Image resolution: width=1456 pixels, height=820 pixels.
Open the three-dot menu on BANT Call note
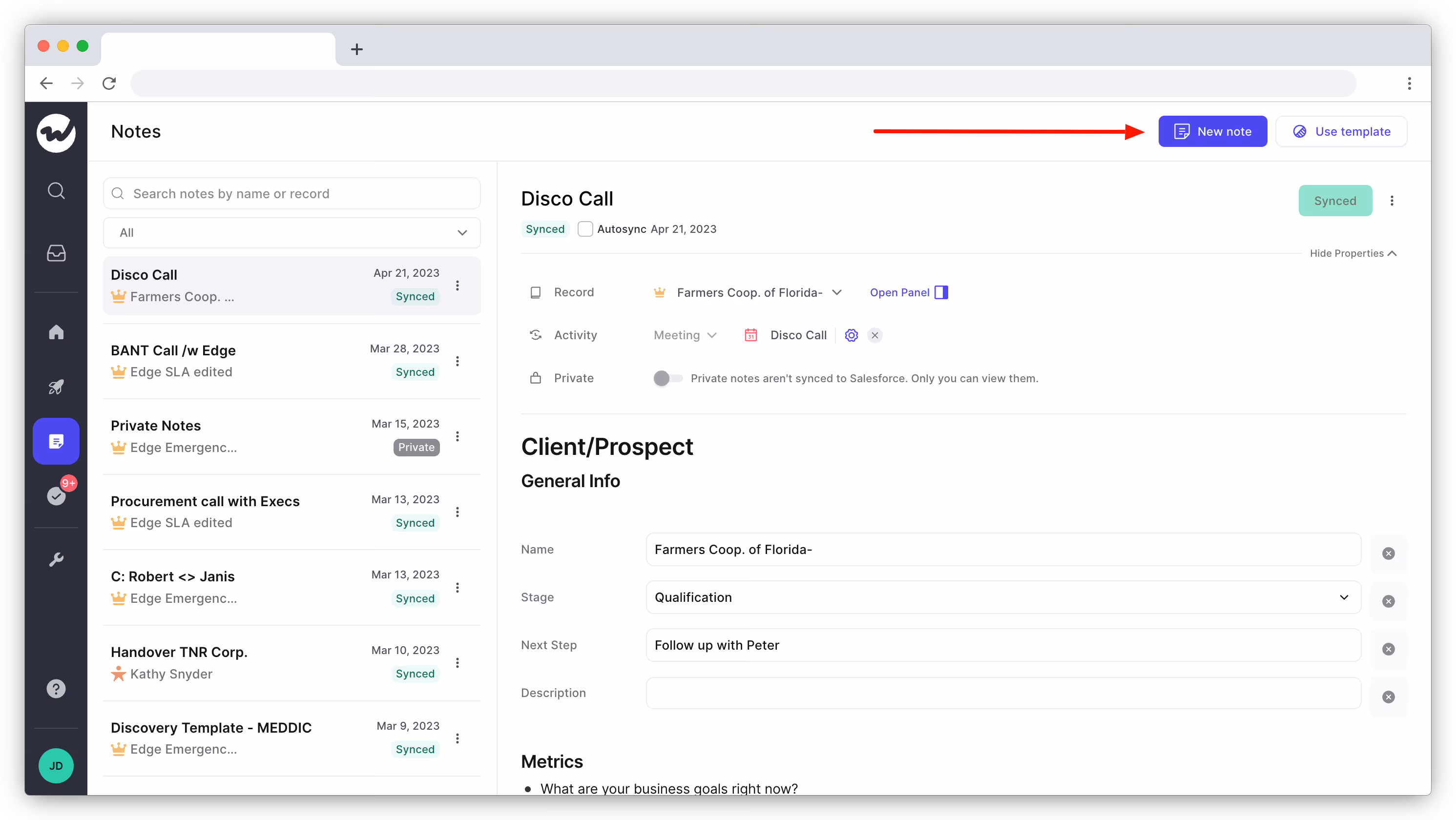tap(458, 361)
